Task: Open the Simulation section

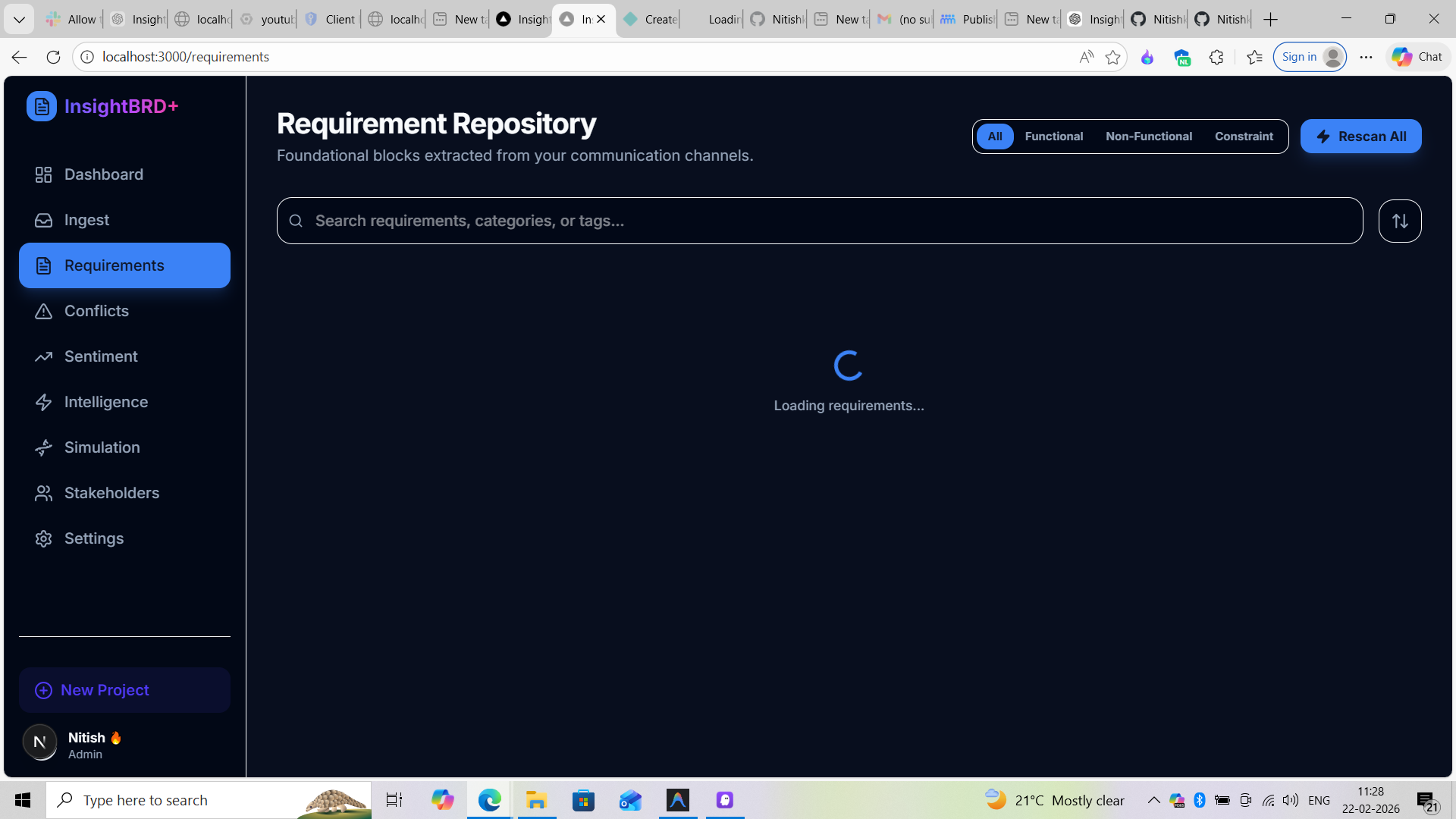Action: [x=102, y=447]
